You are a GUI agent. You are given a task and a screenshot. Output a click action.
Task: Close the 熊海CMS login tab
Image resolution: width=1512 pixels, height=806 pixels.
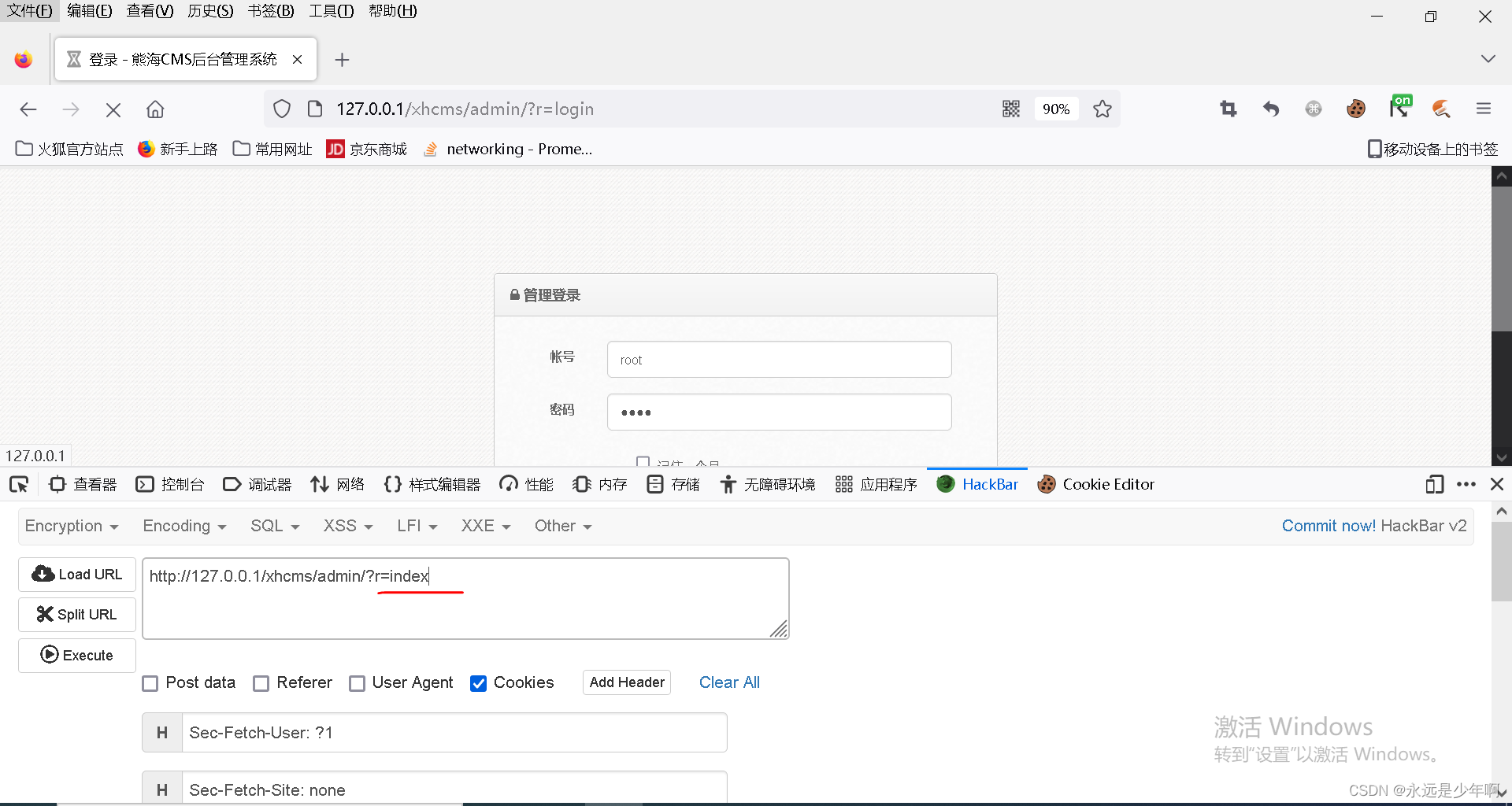coord(297,59)
